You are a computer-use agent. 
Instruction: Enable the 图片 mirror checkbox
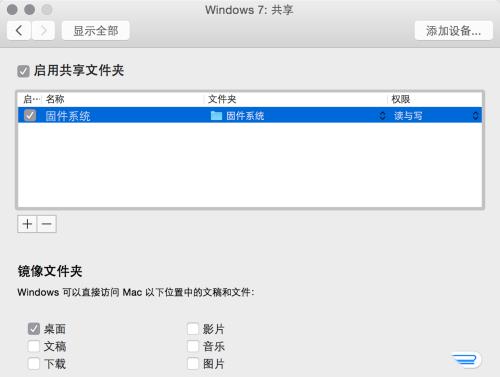click(193, 364)
